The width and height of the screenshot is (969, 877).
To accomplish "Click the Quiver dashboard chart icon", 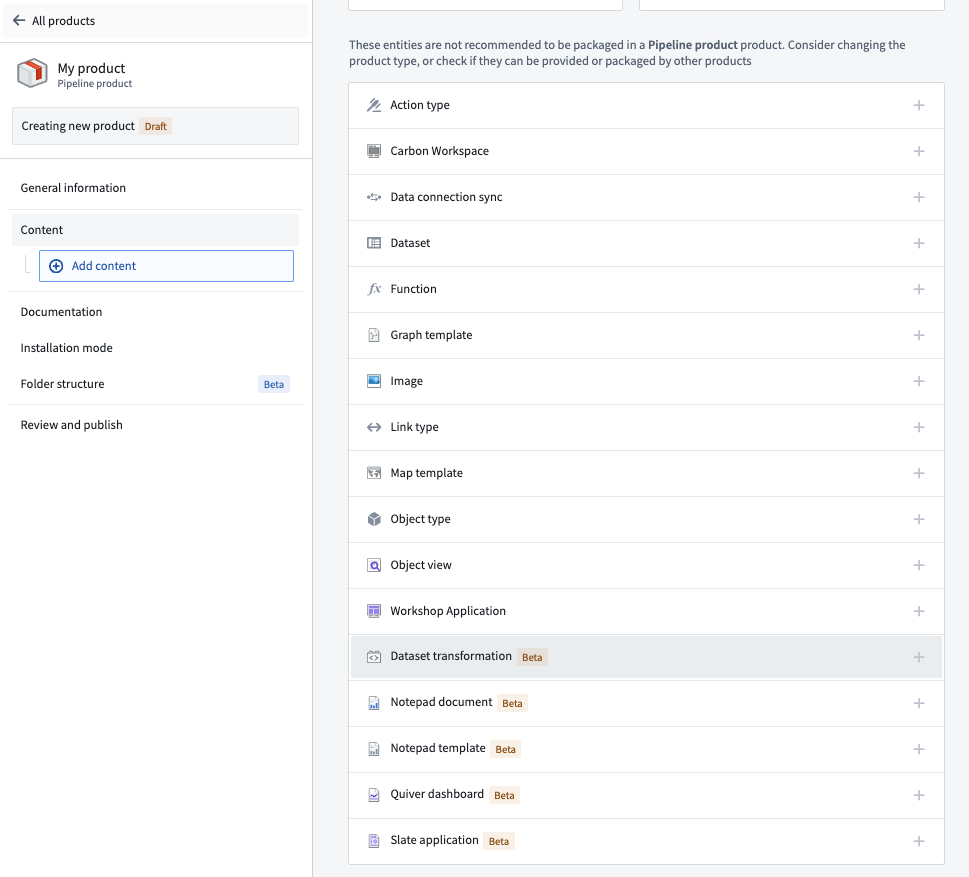I will coord(374,795).
